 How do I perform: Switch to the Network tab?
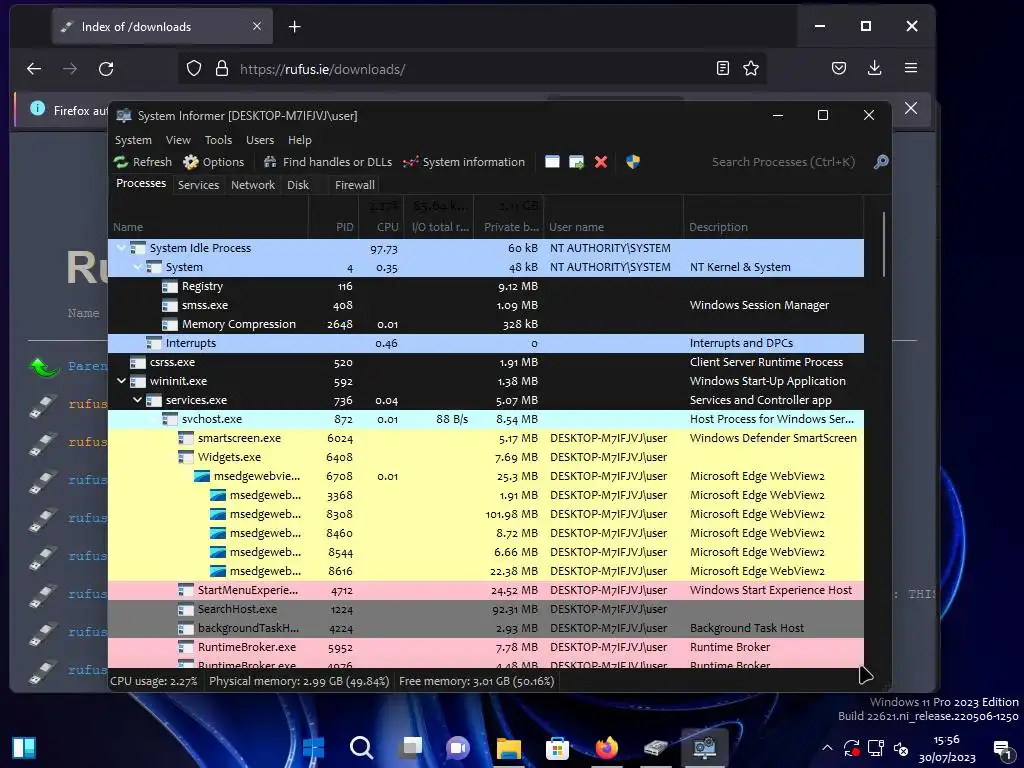253,185
